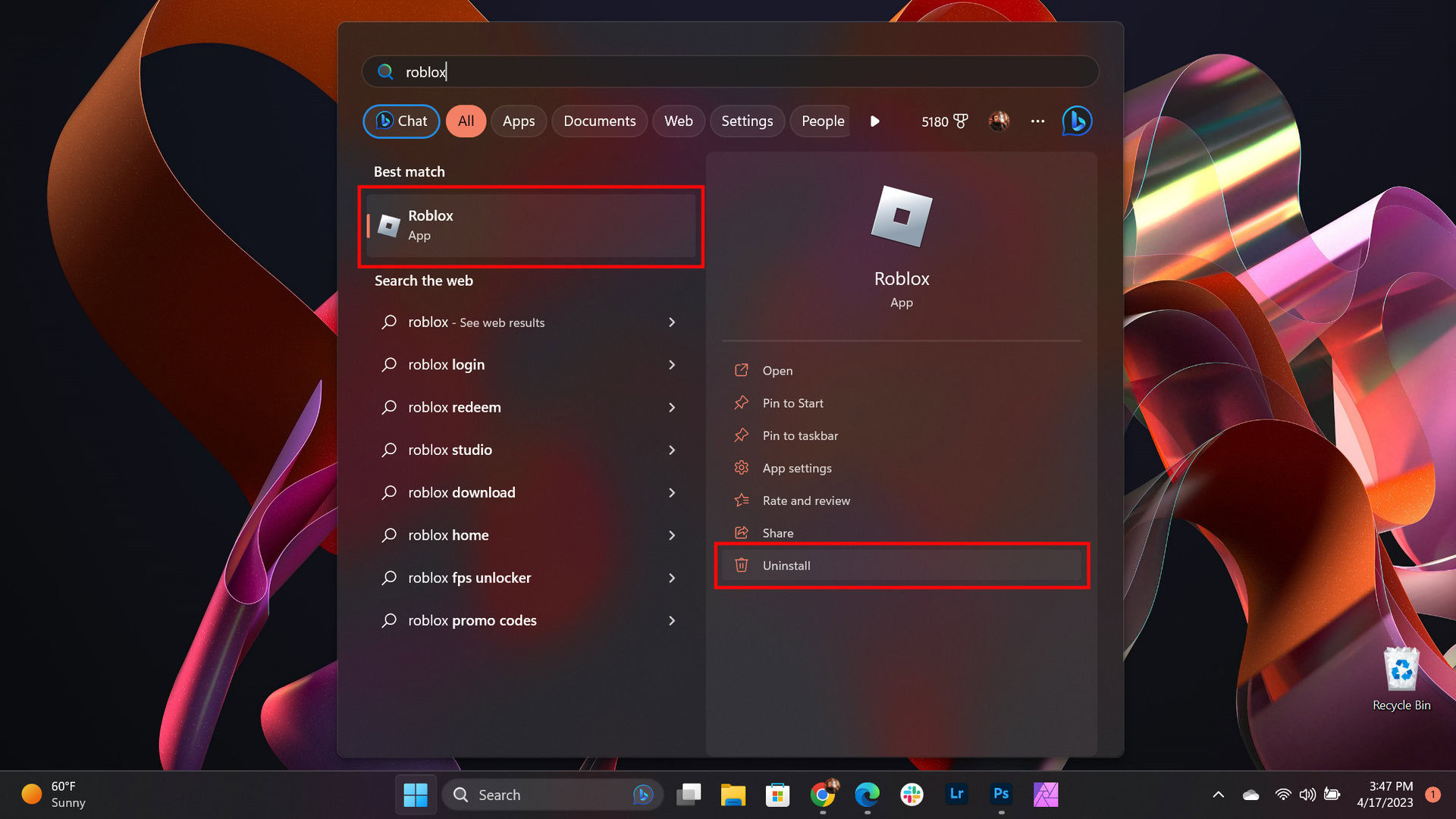Click the Rate and review option

pyautogui.click(x=806, y=500)
